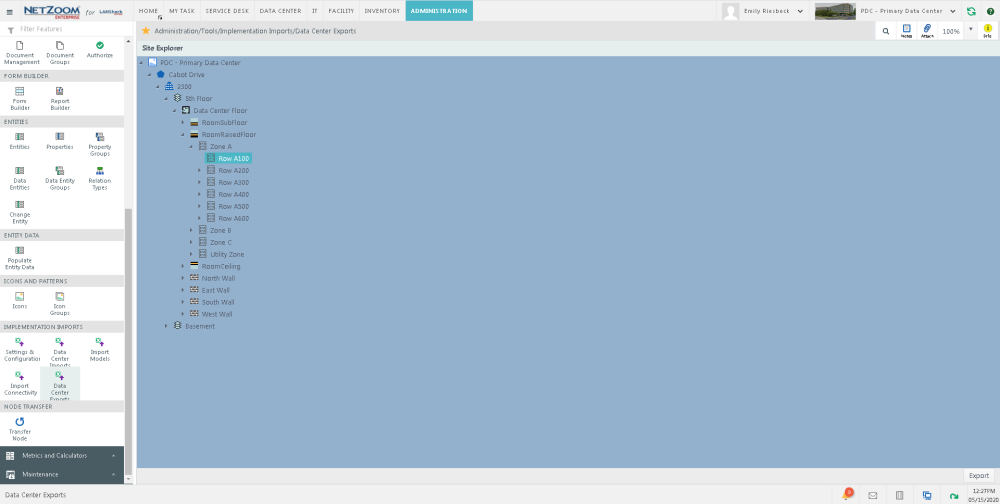Toggle the hamburger navigation menu
The image size is (1000, 504).
coord(9,11)
